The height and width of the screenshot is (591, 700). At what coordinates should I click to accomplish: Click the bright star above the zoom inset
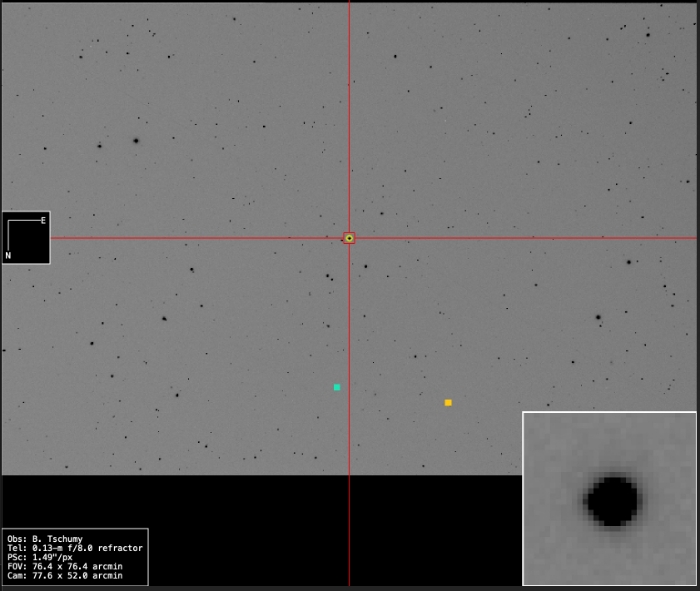click(x=598, y=318)
